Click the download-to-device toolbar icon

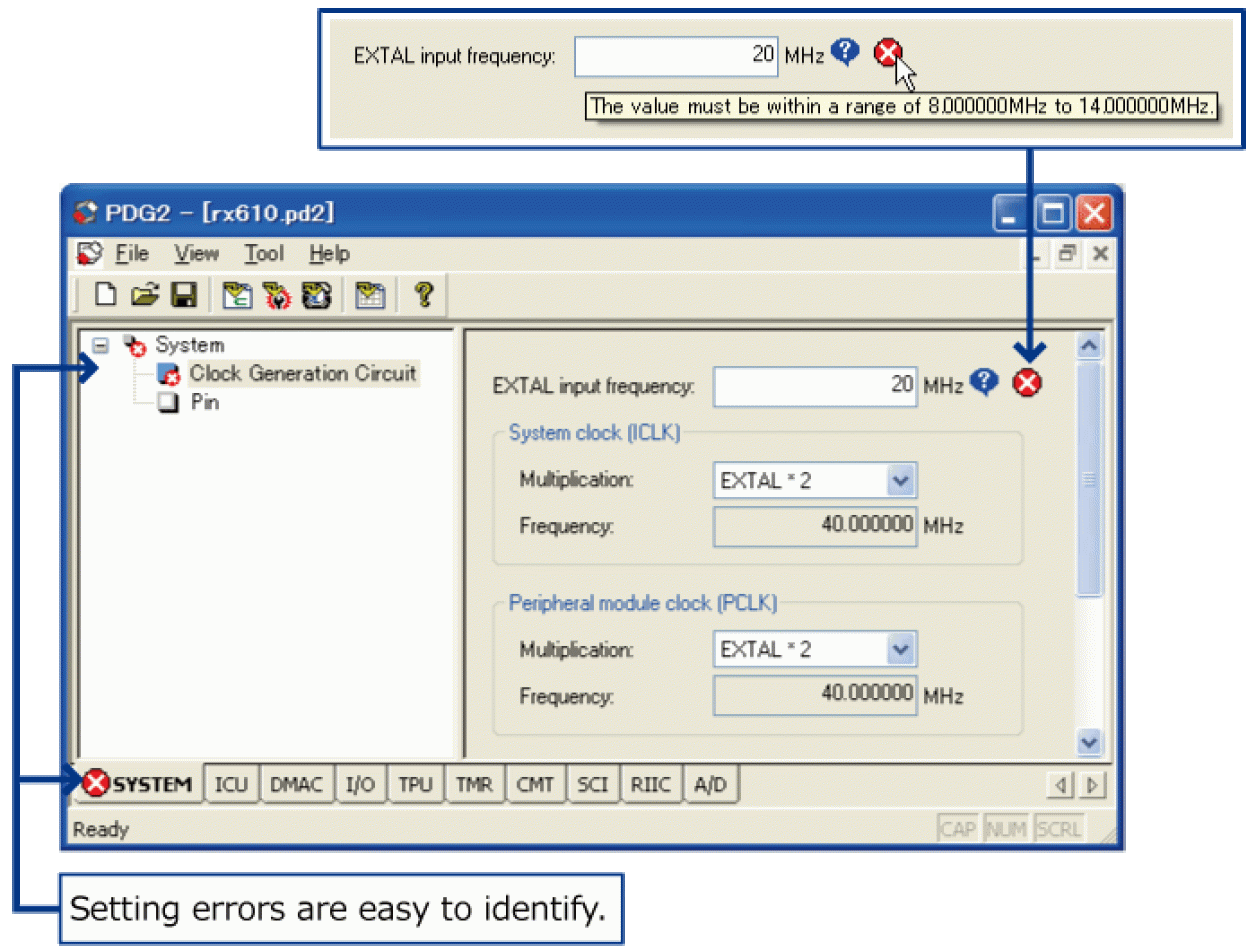[x=317, y=295]
